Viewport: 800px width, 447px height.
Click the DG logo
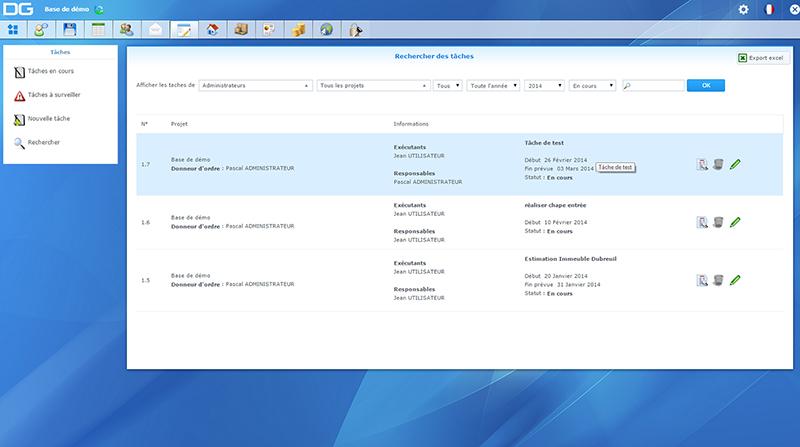tap(18, 9)
